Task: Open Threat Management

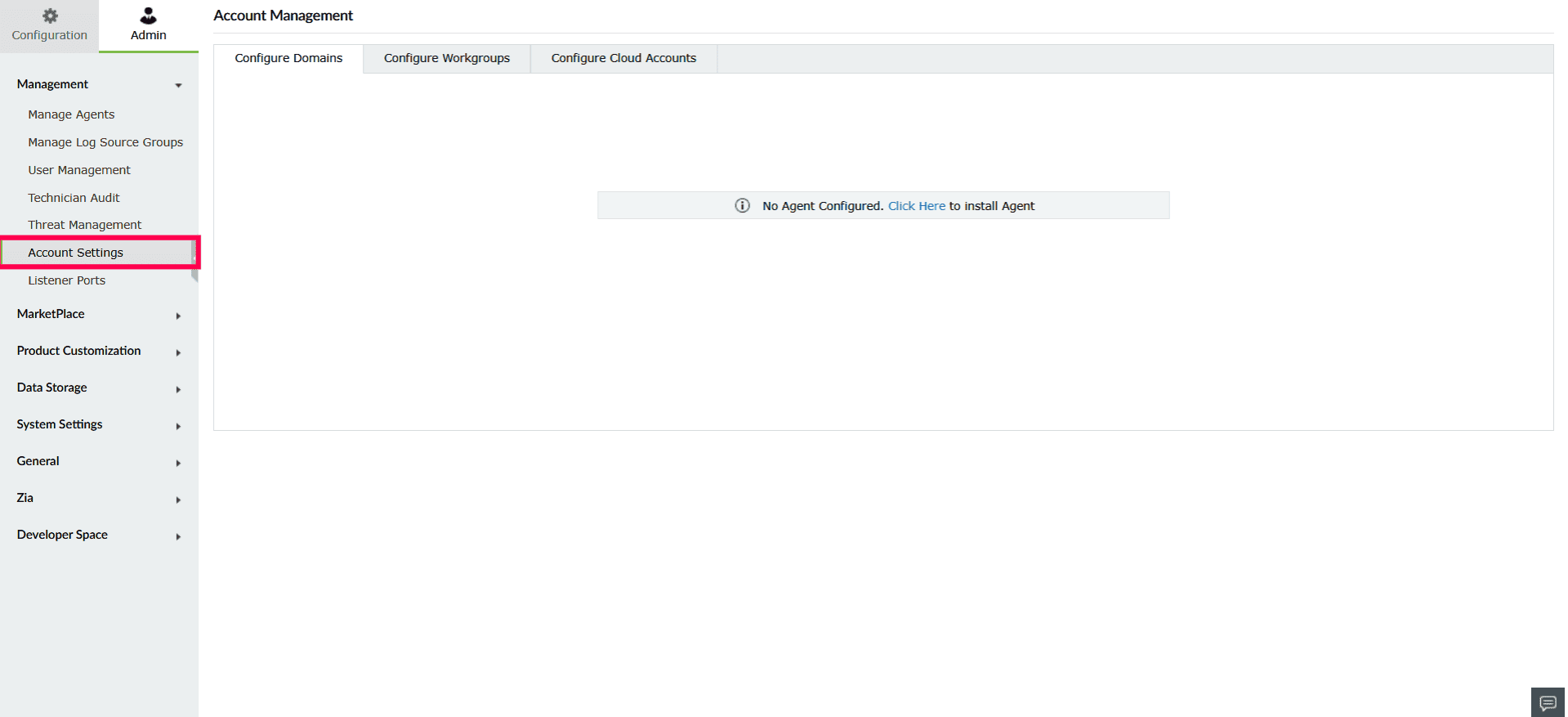Action: pos(84,225)
